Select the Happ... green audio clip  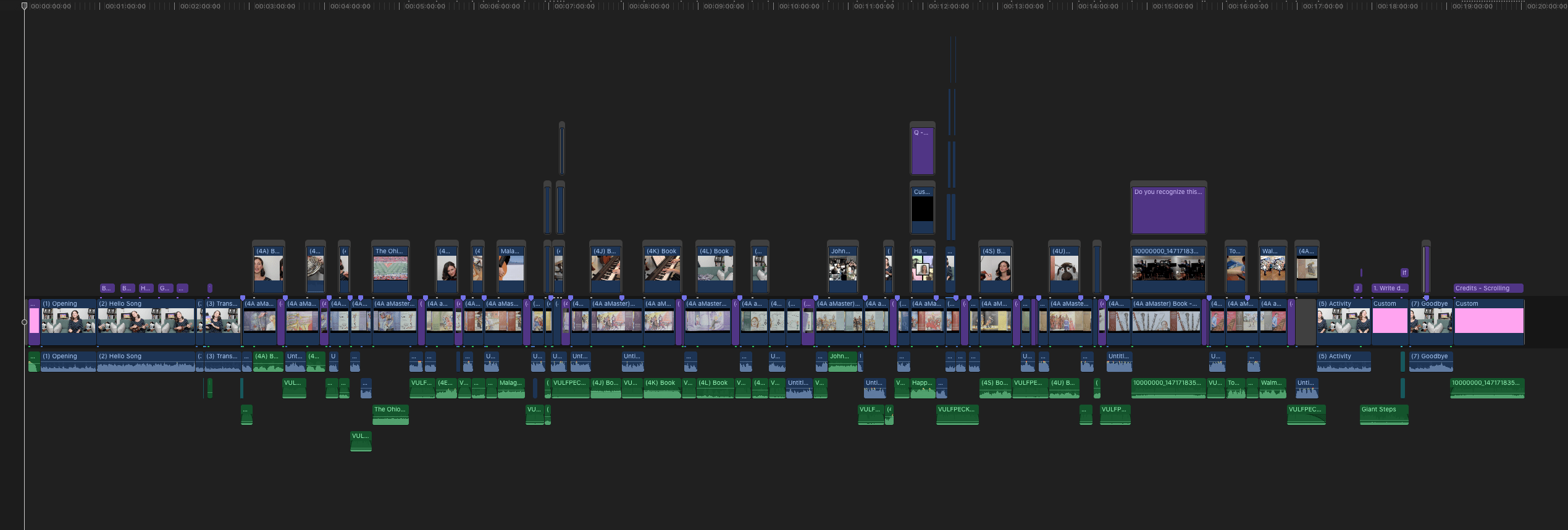click(923, 388)
